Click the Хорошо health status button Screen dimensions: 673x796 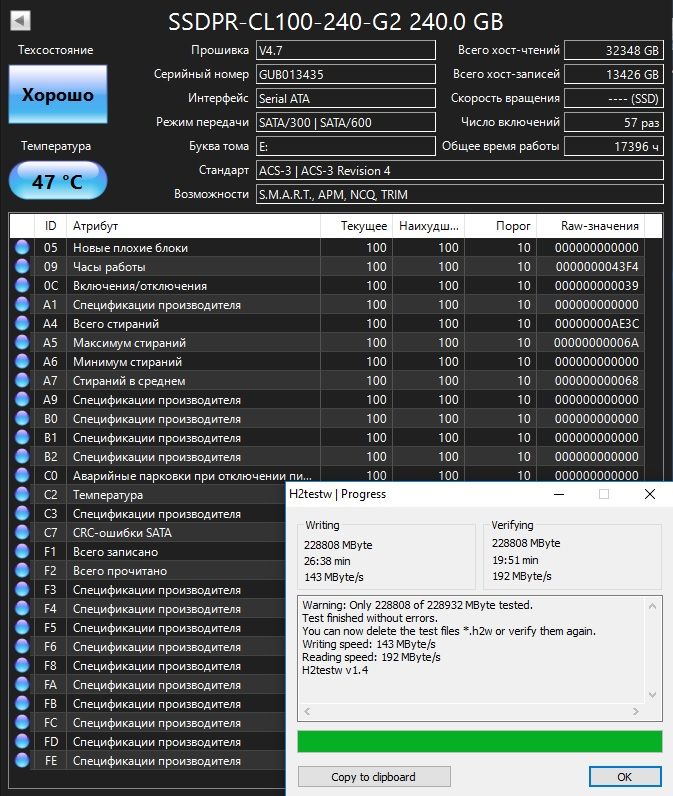(x=58, y=94)
